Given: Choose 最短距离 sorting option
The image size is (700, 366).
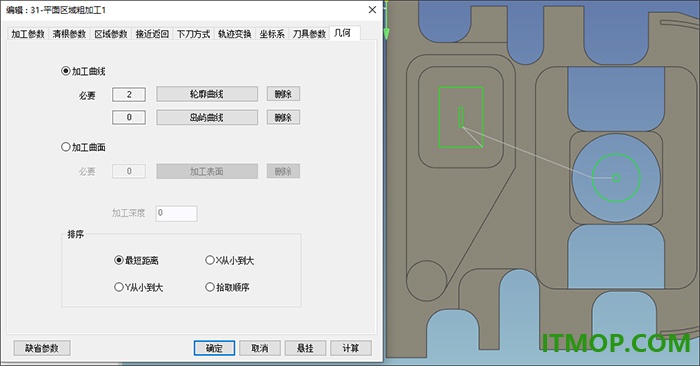Looking at the screenshot, I should 137,260.
